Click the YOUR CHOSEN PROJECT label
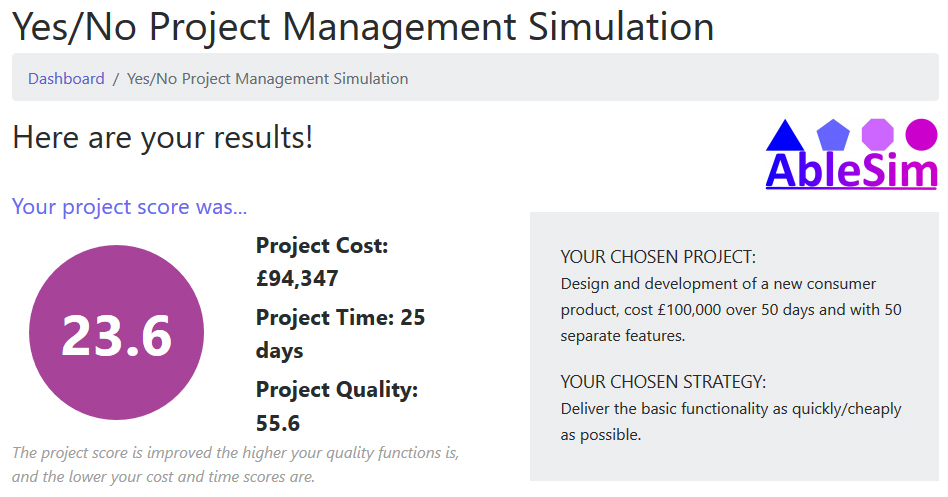Screen dimensions: 948x497 [658, 257]
